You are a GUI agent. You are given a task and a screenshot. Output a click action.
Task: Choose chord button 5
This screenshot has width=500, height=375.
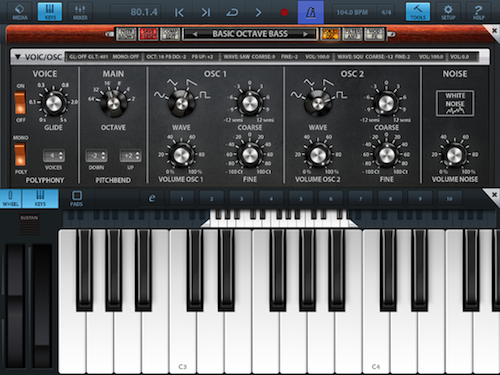pos(301,199)
